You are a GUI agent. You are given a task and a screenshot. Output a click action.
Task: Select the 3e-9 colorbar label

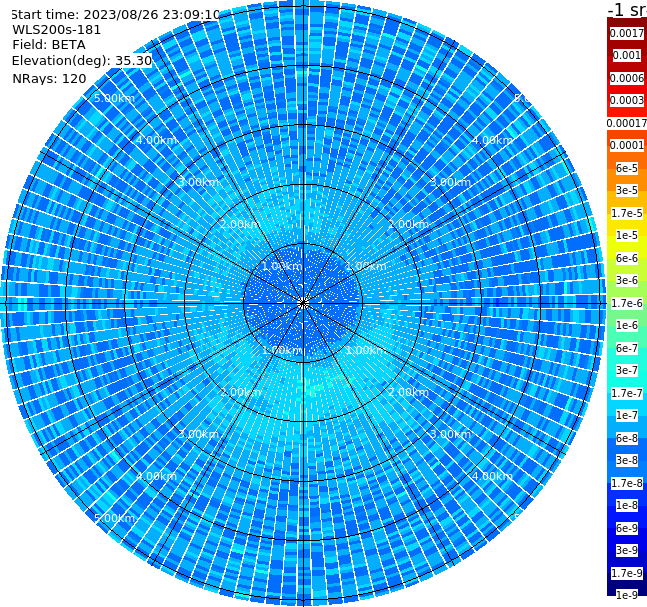627,550
